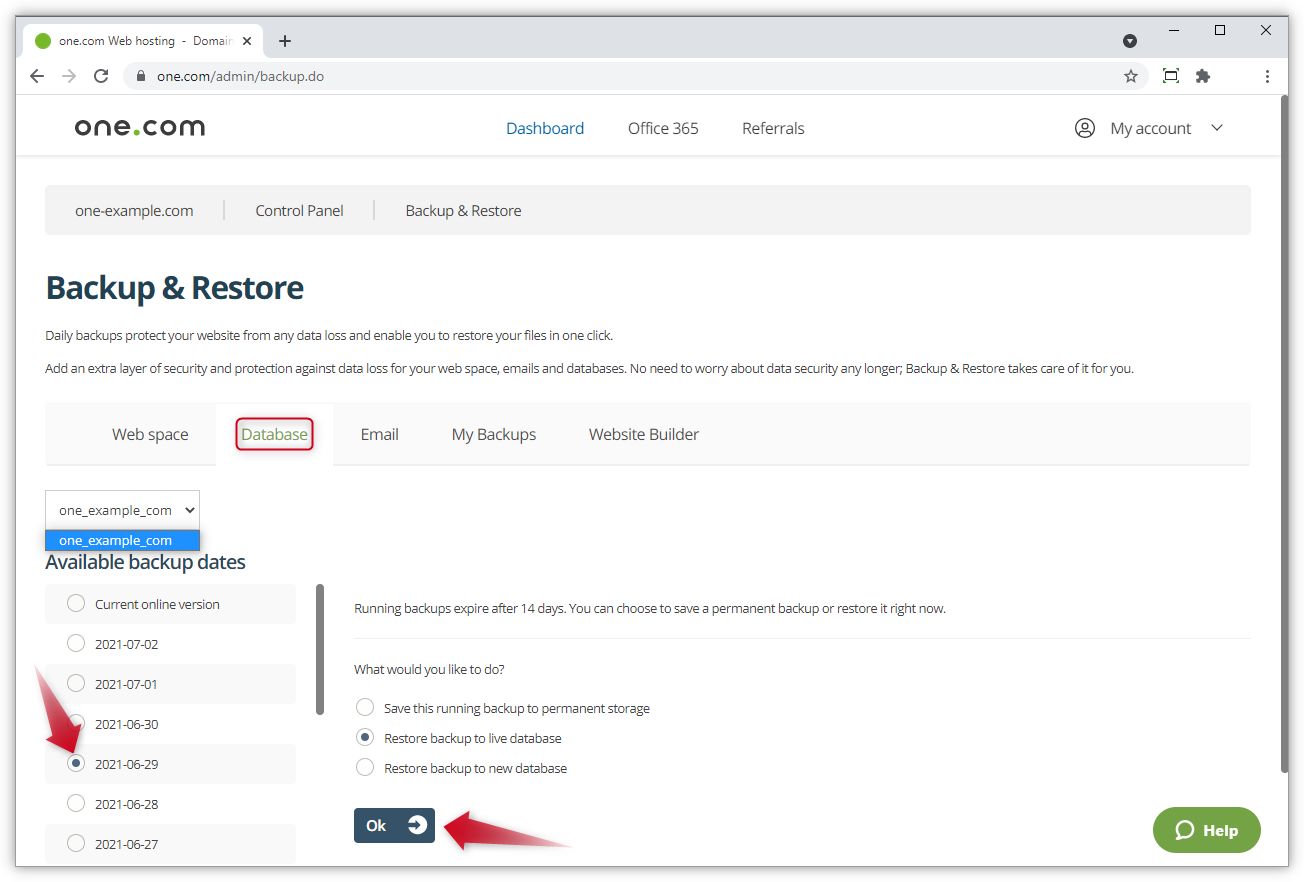Open Chrome's three-dot menu
This screenshot has height=882, width=1304.
tap(1267, 75)
